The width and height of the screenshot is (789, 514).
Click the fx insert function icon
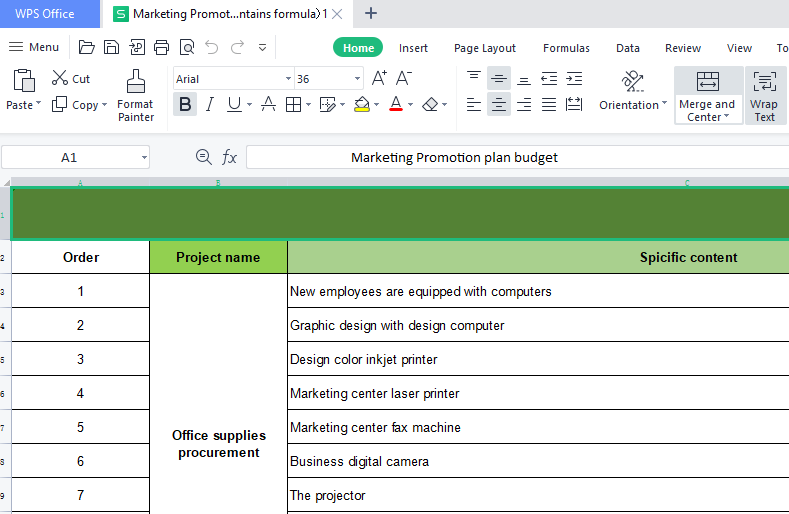click(x=229, y=157)
